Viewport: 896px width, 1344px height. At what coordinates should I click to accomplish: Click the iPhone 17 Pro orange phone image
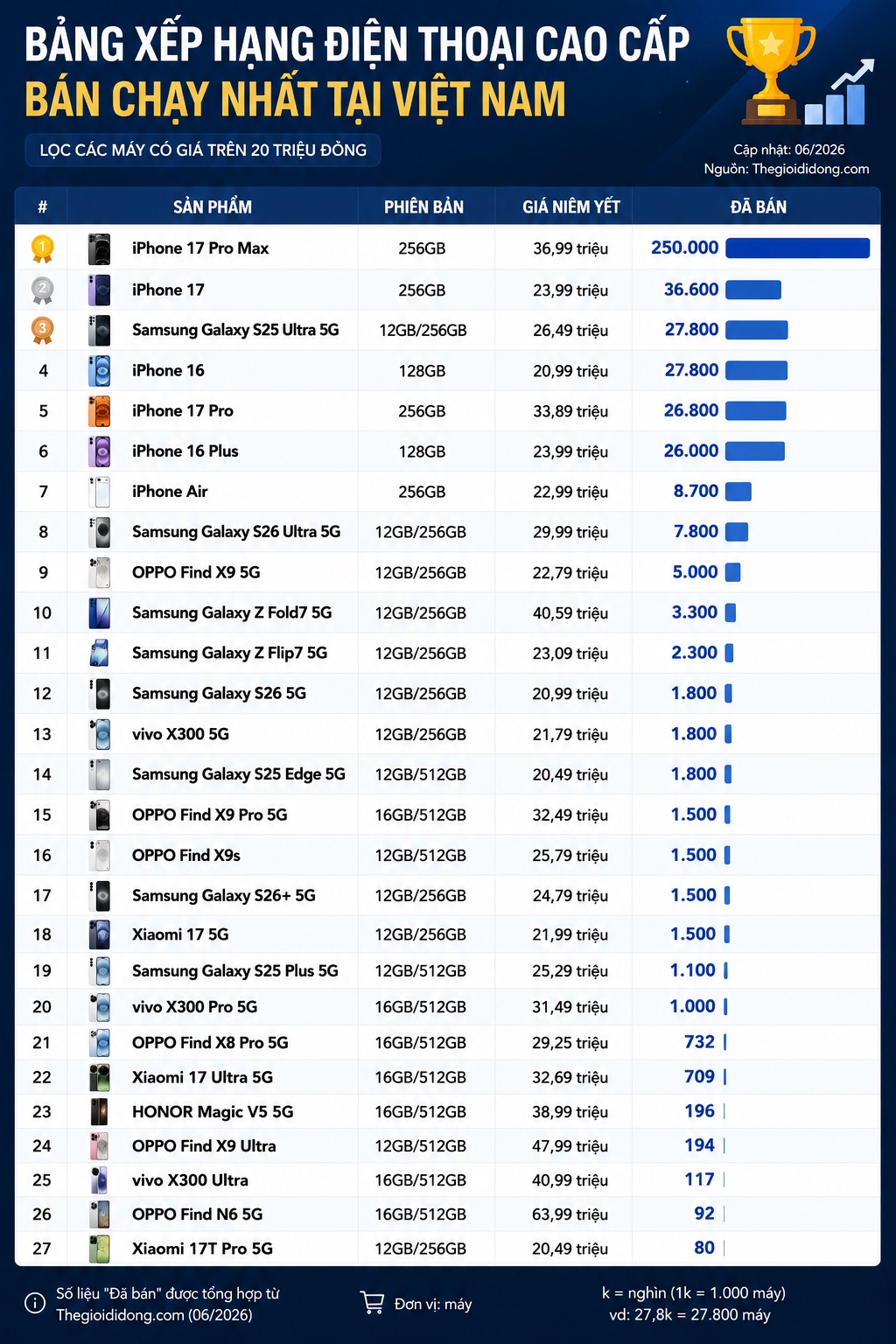pos(100,411)
